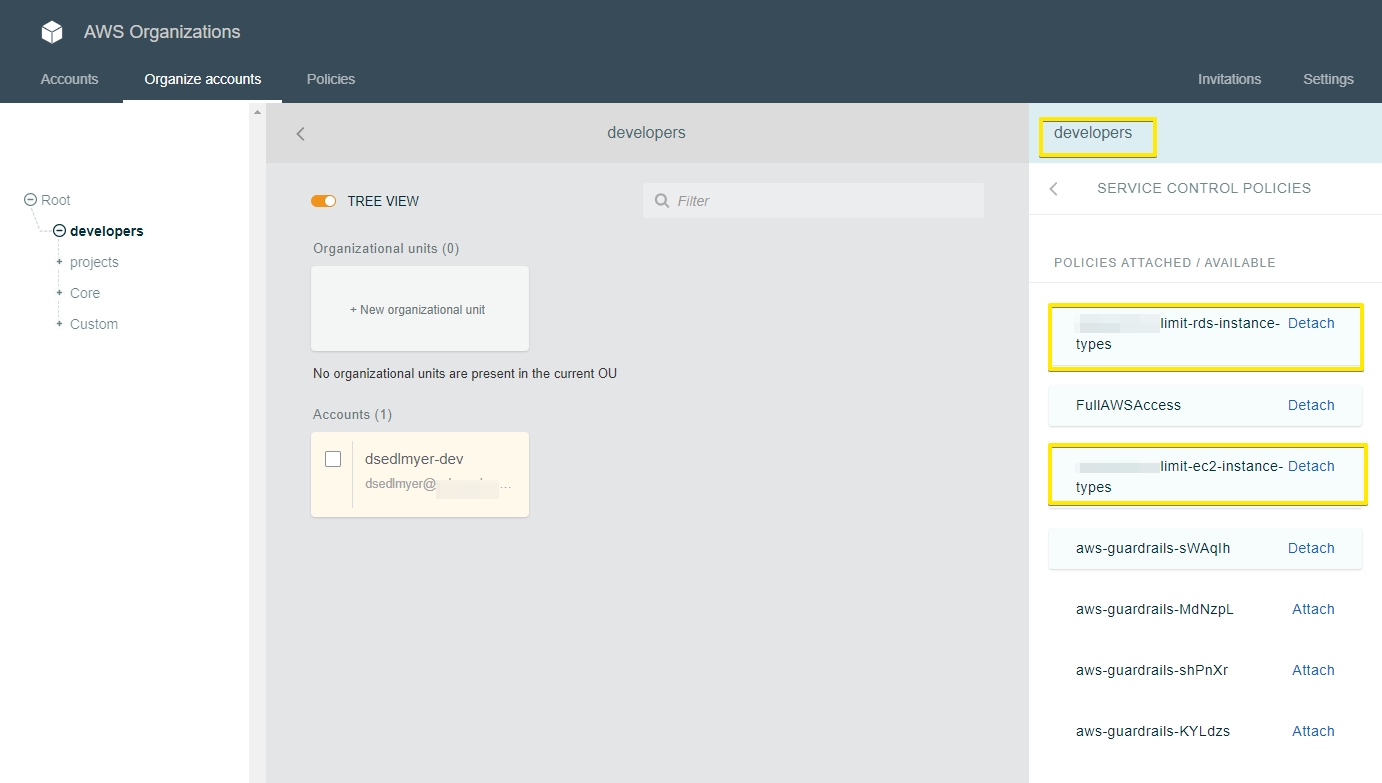Detach the FullAWSAccess policy
Viewport: 1382px width, 783px height.
coord(1311,405)
